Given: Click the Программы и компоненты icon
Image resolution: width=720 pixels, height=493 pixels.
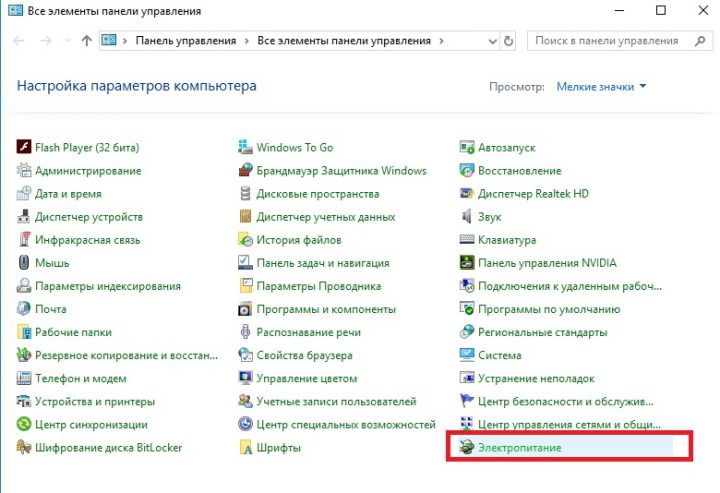Looking at the screenshot, I should pyautogui.click(x=246, y=308).
